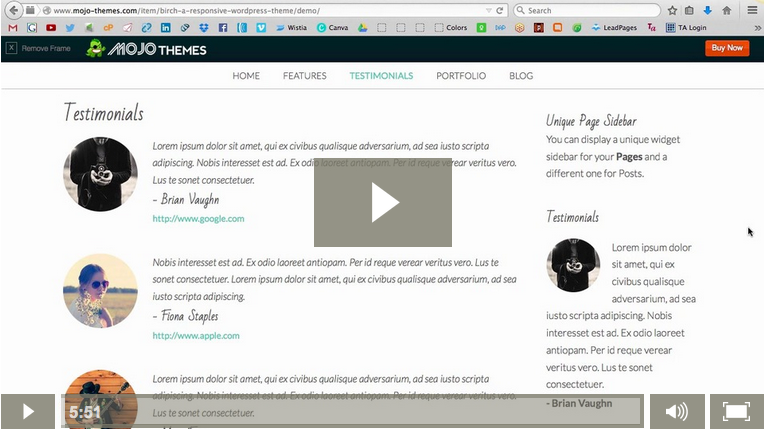Click the browser Search field

coord(587,10)
